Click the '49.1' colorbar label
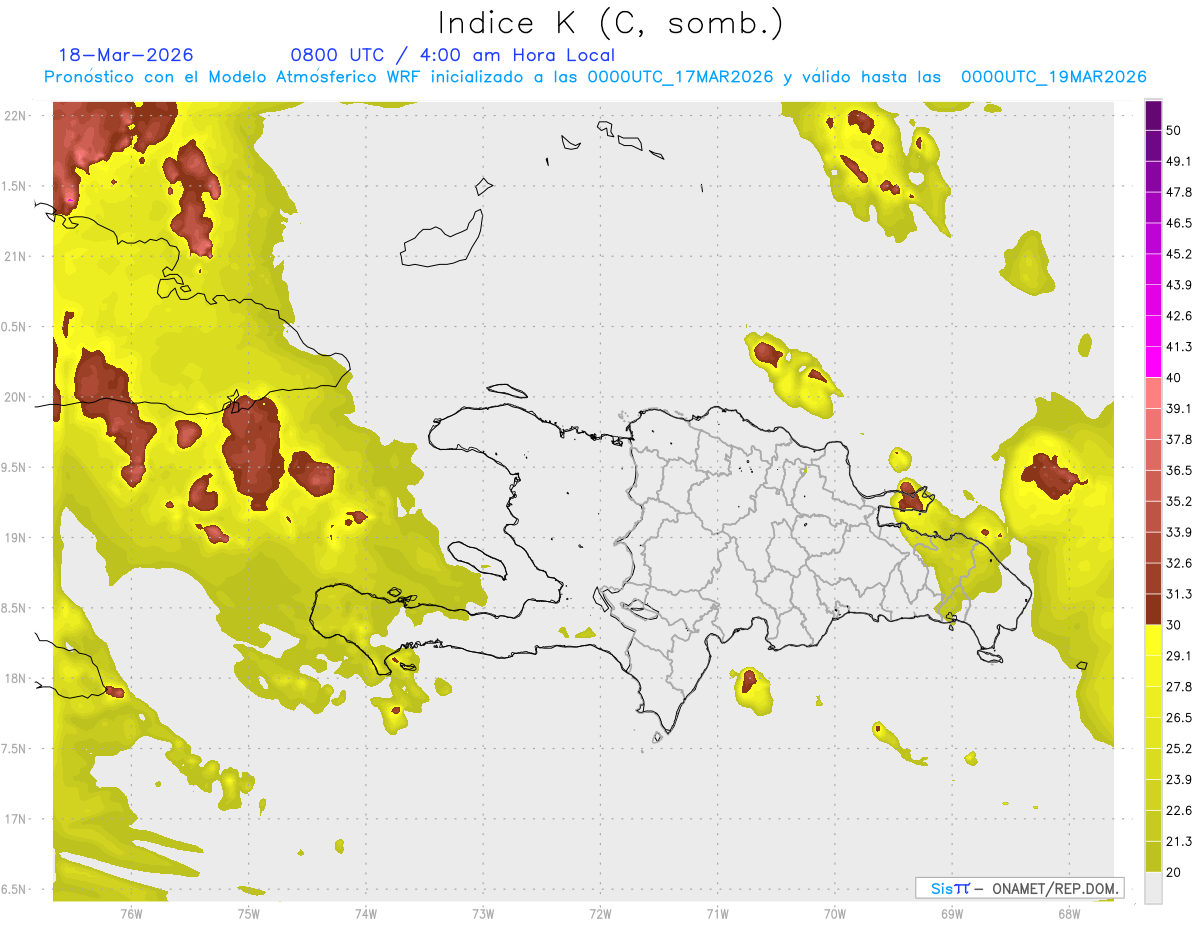The image size is (1200, 927). pyautogui.click(x=1179, y=161)
